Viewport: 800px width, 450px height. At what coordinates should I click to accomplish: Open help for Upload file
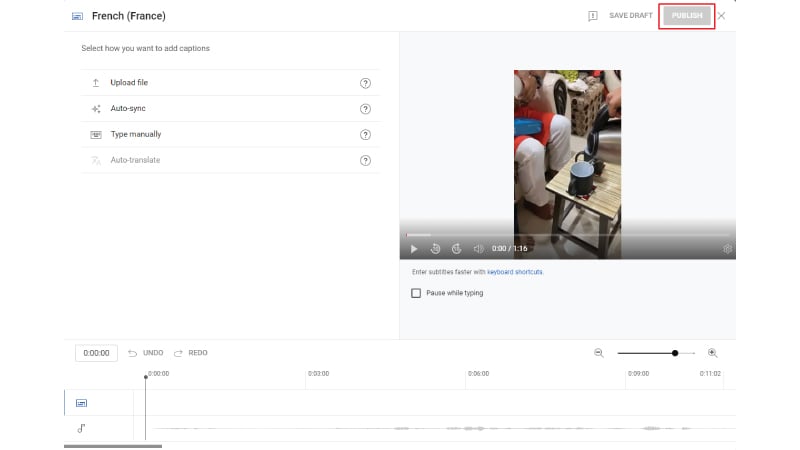click(x=365, y=83)
